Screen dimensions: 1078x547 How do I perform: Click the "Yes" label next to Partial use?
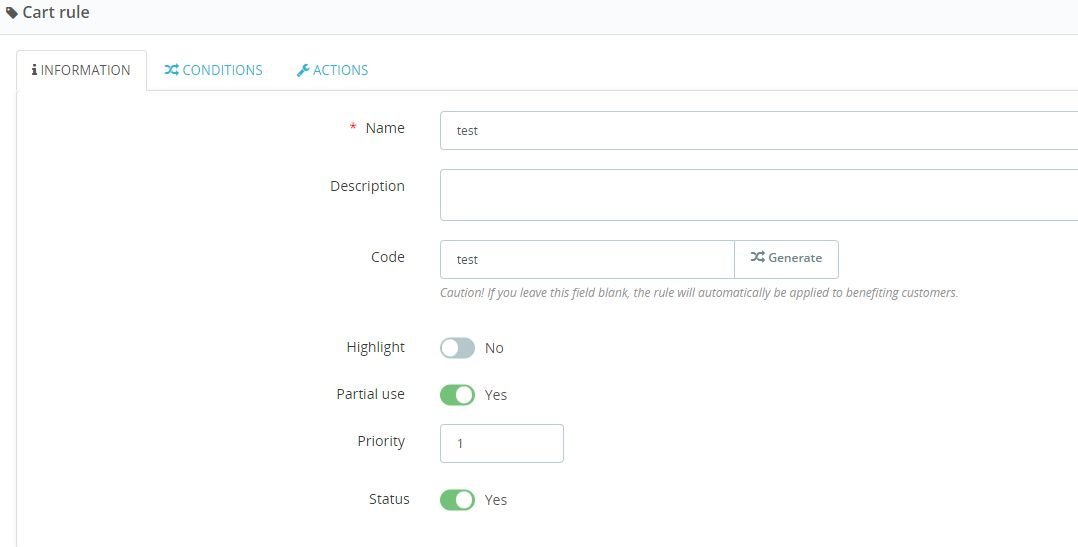pos(496,395)
